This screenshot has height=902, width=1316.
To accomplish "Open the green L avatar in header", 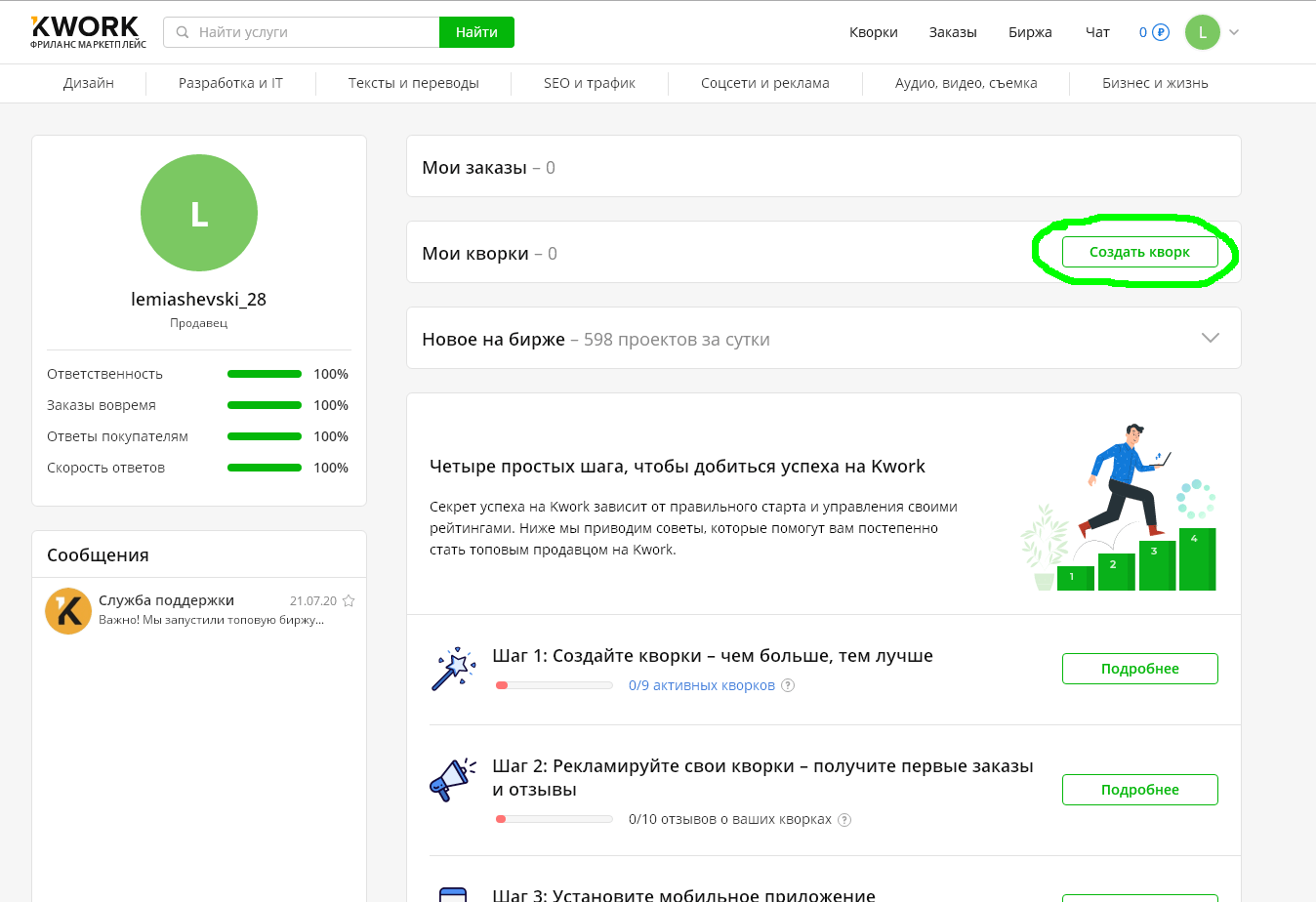I will pos(1203,32).
